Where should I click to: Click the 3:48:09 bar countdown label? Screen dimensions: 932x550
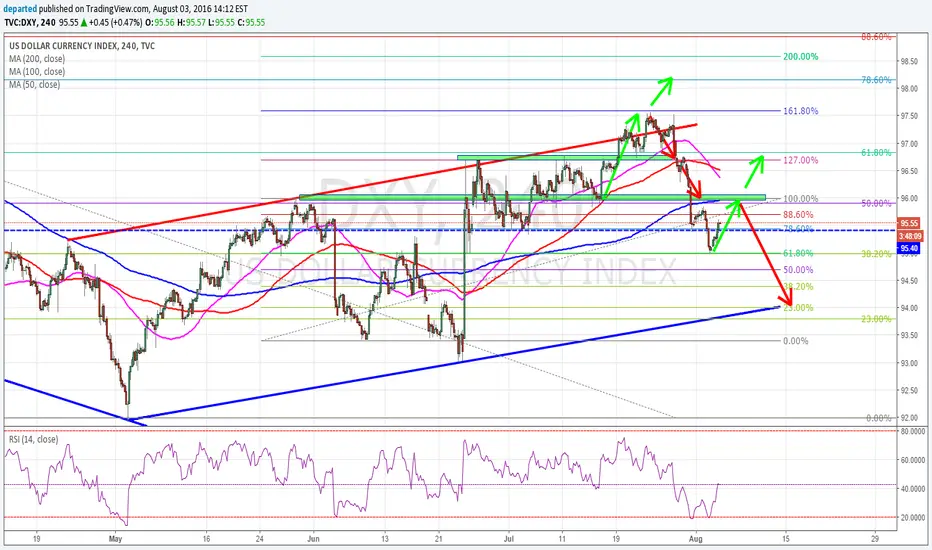point(909,236)
